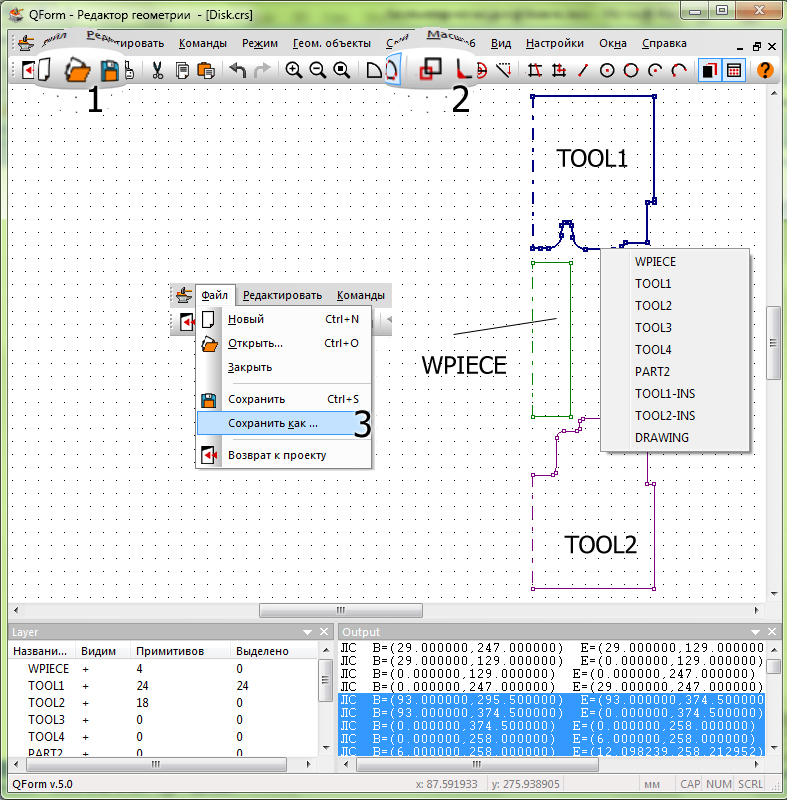Open the Справка menu
Viewport: 787px width, 800px height.
(x=664, y=43)
